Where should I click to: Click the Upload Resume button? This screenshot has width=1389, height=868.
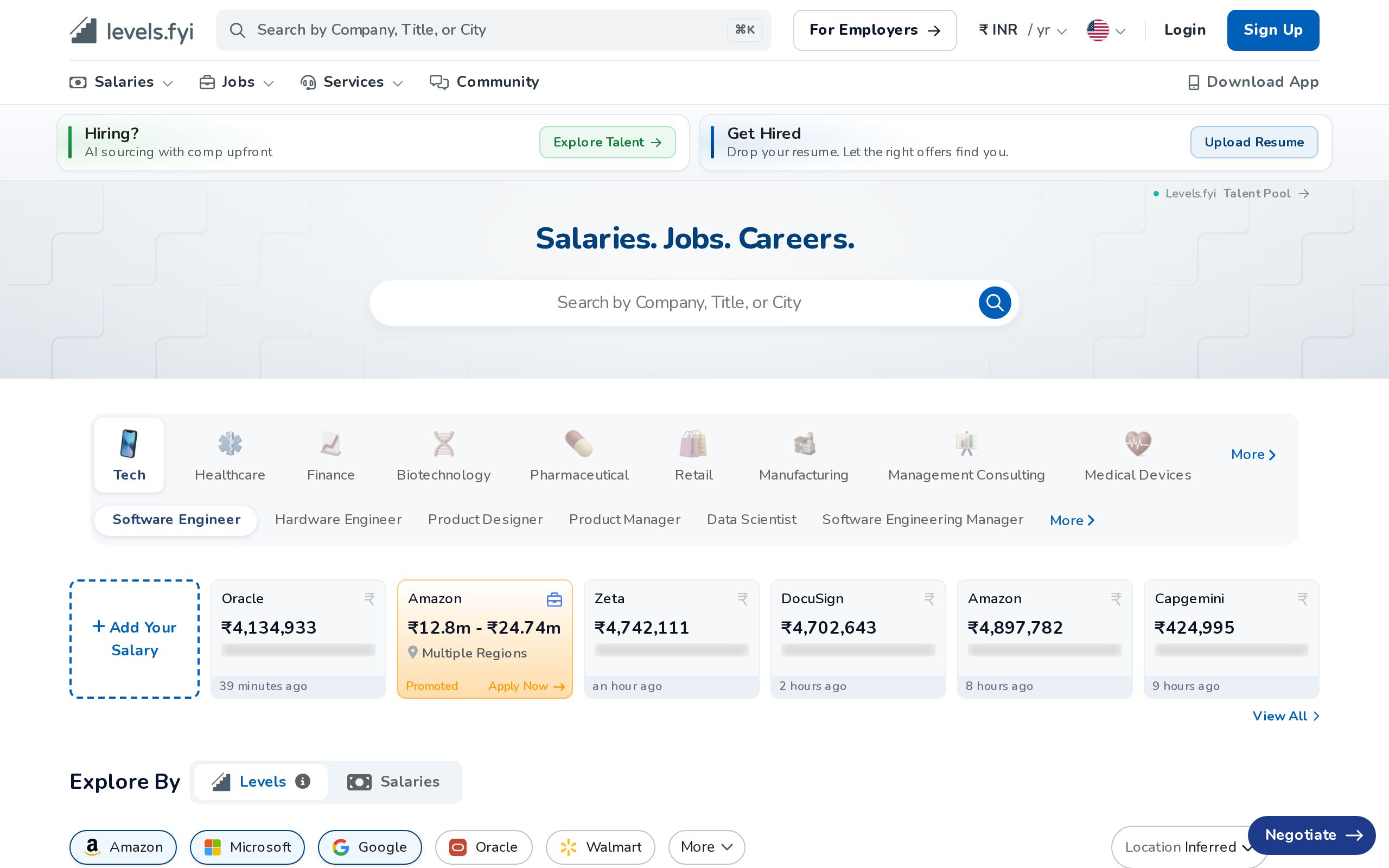pos(1253,142)
